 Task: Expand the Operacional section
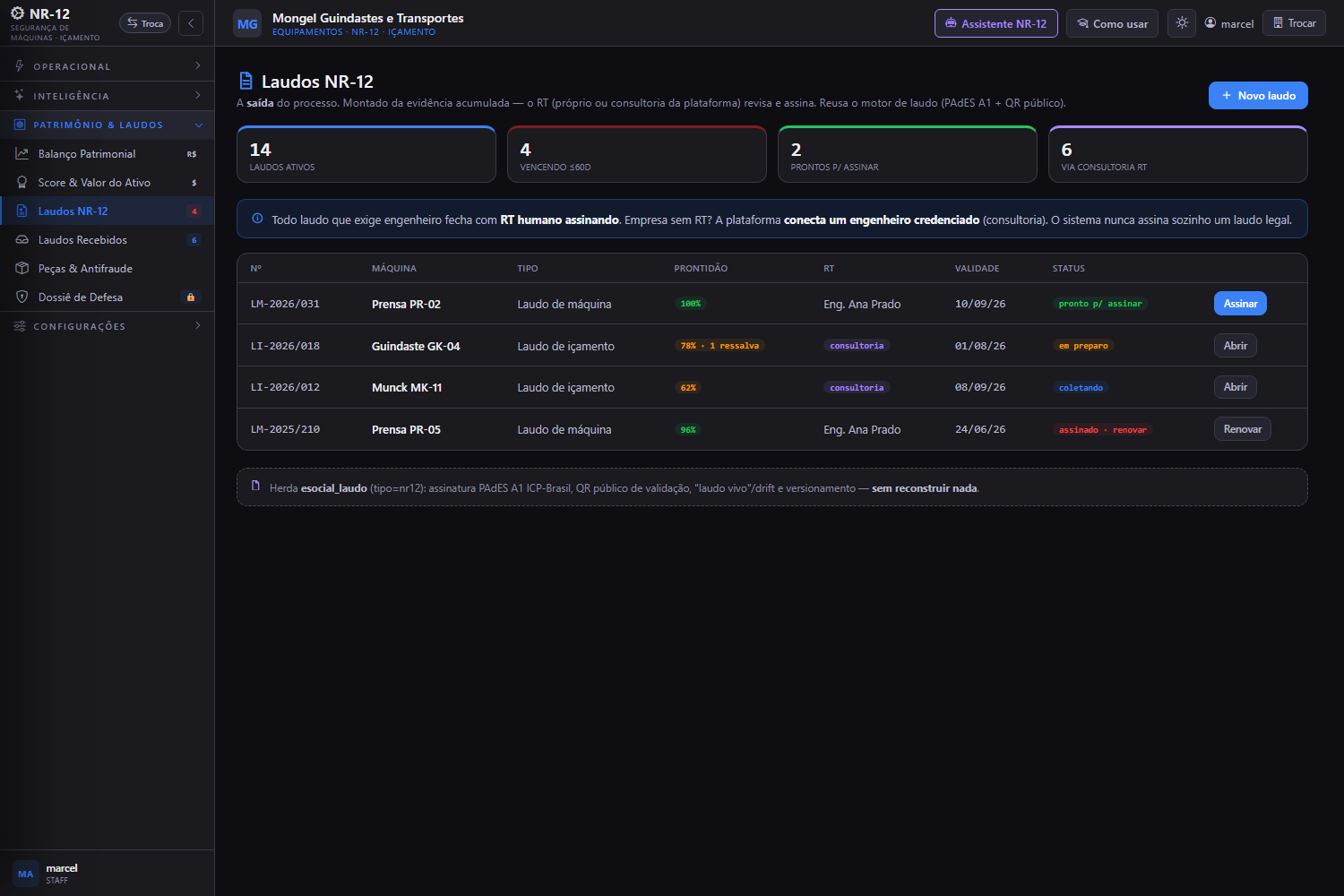tap(107, 66)
